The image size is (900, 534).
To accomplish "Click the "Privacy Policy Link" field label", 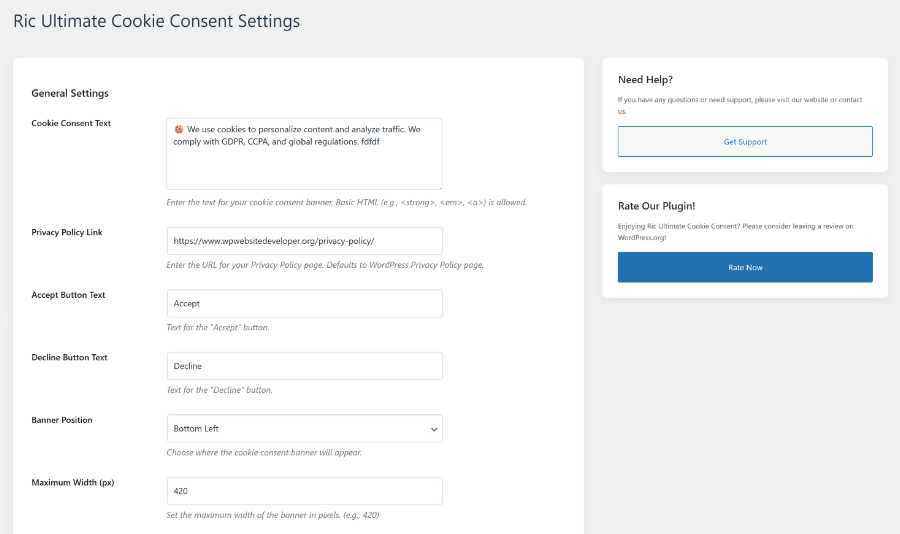I will point(67,233).
